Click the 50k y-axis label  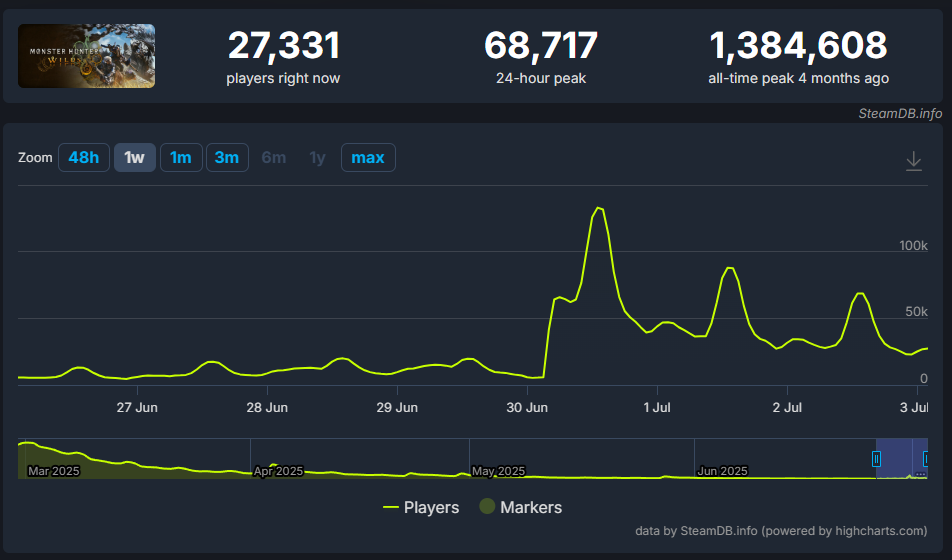point(916,312)
